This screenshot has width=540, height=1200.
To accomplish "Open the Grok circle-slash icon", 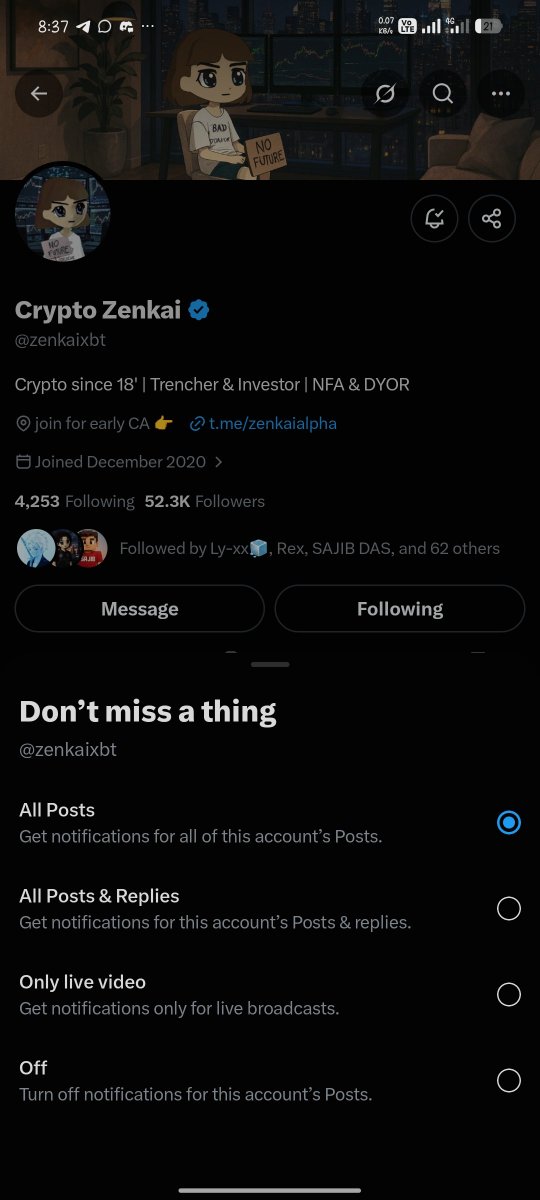I will [385, 94].
